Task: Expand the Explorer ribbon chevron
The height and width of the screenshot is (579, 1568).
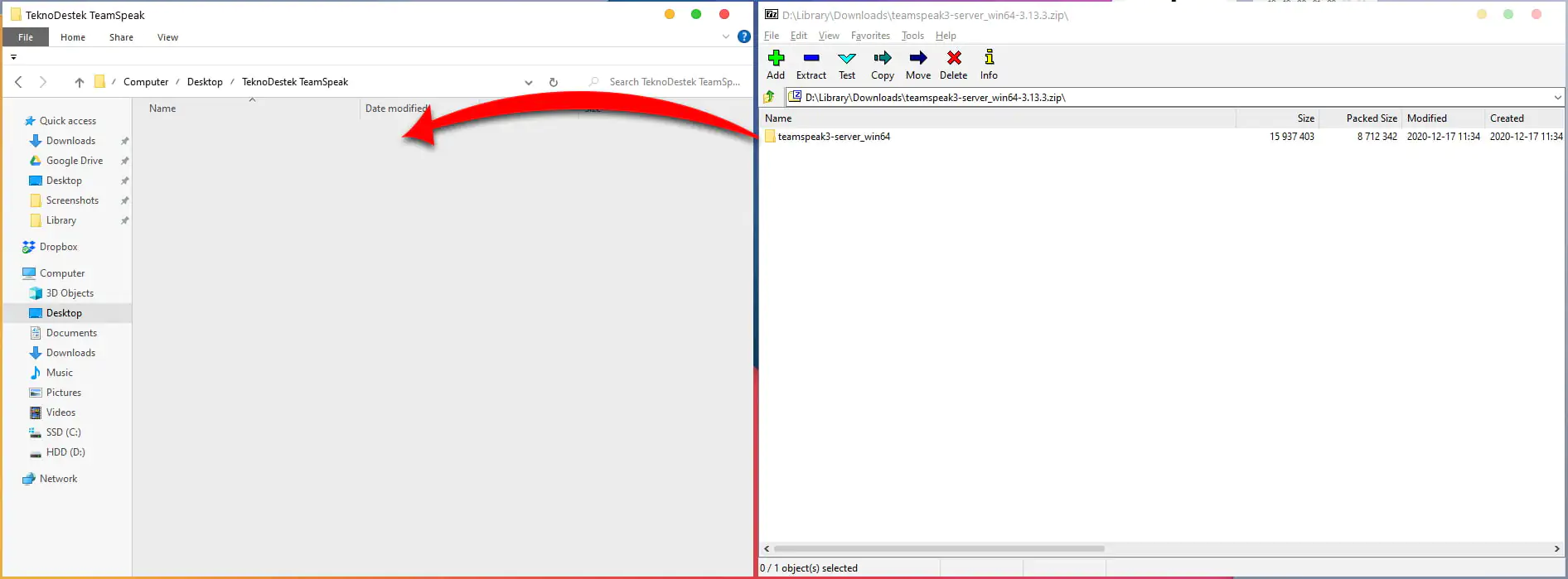Action: pyautogui.click(x=726, y=36)
